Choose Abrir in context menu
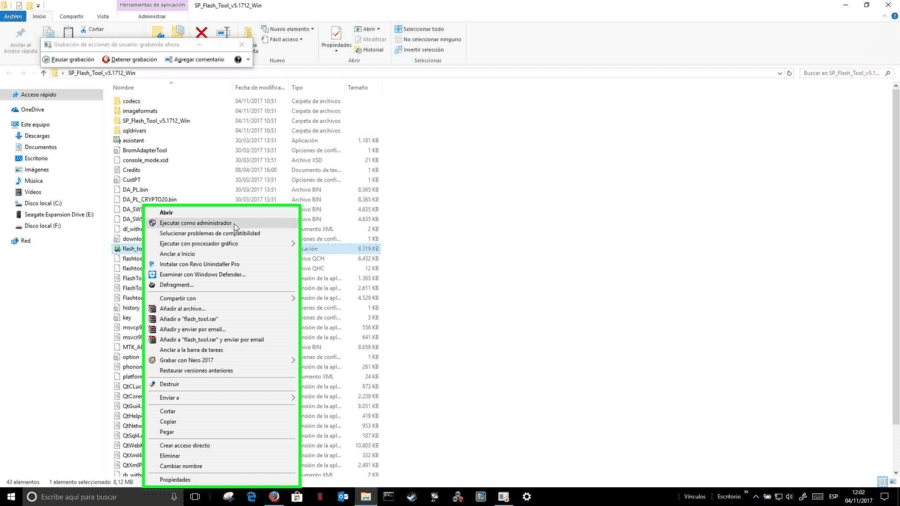900x506 pixels. (221, 213)
